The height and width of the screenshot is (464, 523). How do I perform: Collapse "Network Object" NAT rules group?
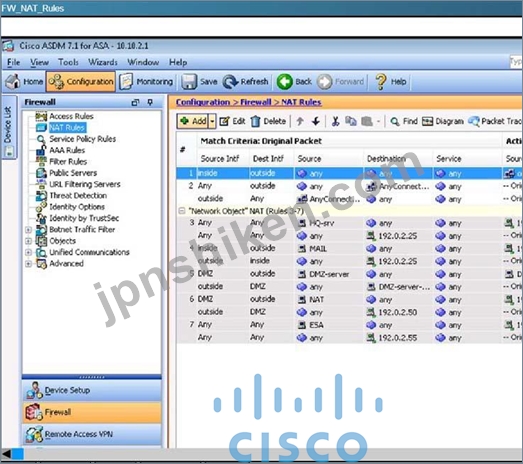[x=182, y=211]
